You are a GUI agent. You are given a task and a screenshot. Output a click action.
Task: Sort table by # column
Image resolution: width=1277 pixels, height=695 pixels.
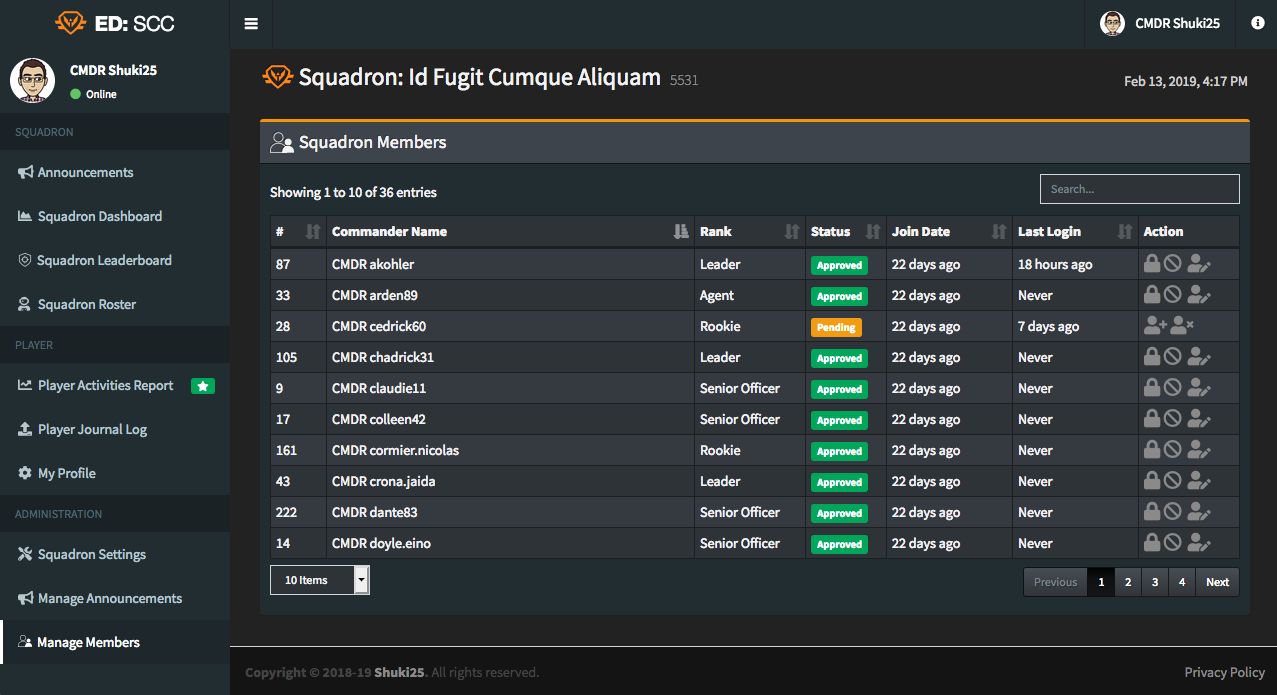click(298, 231)
